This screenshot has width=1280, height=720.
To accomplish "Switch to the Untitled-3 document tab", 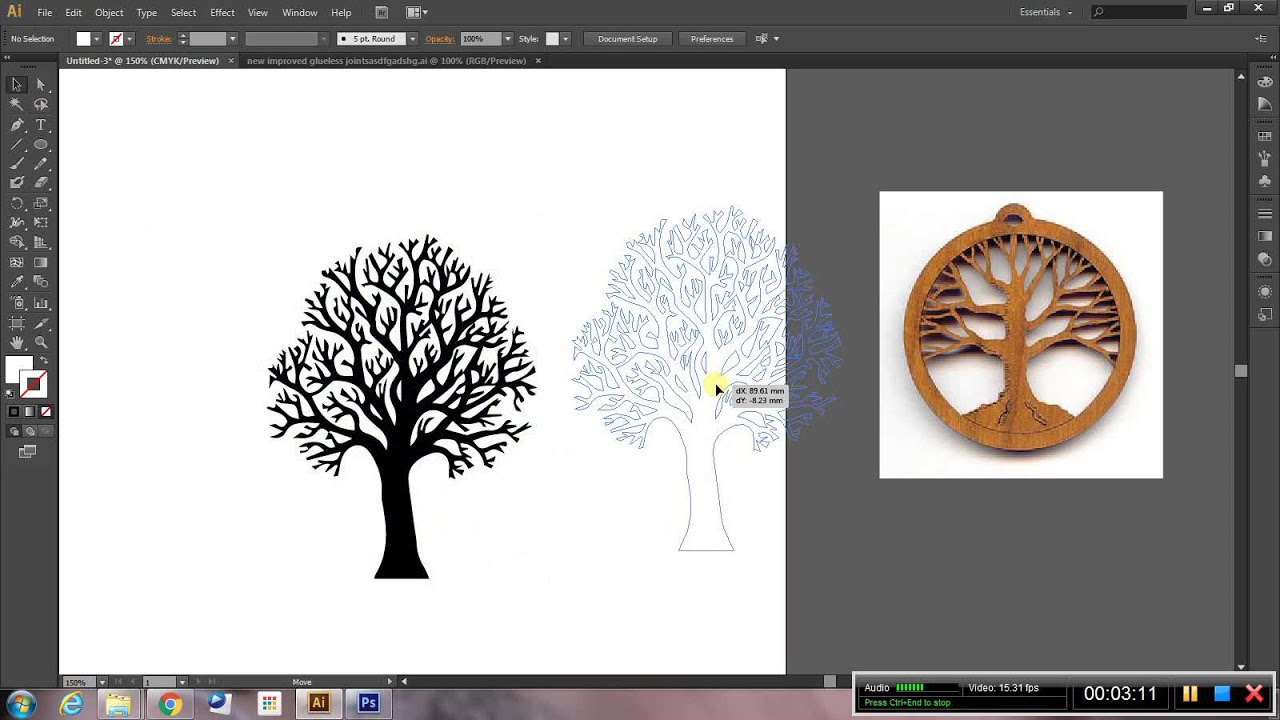I will (142, 61).
